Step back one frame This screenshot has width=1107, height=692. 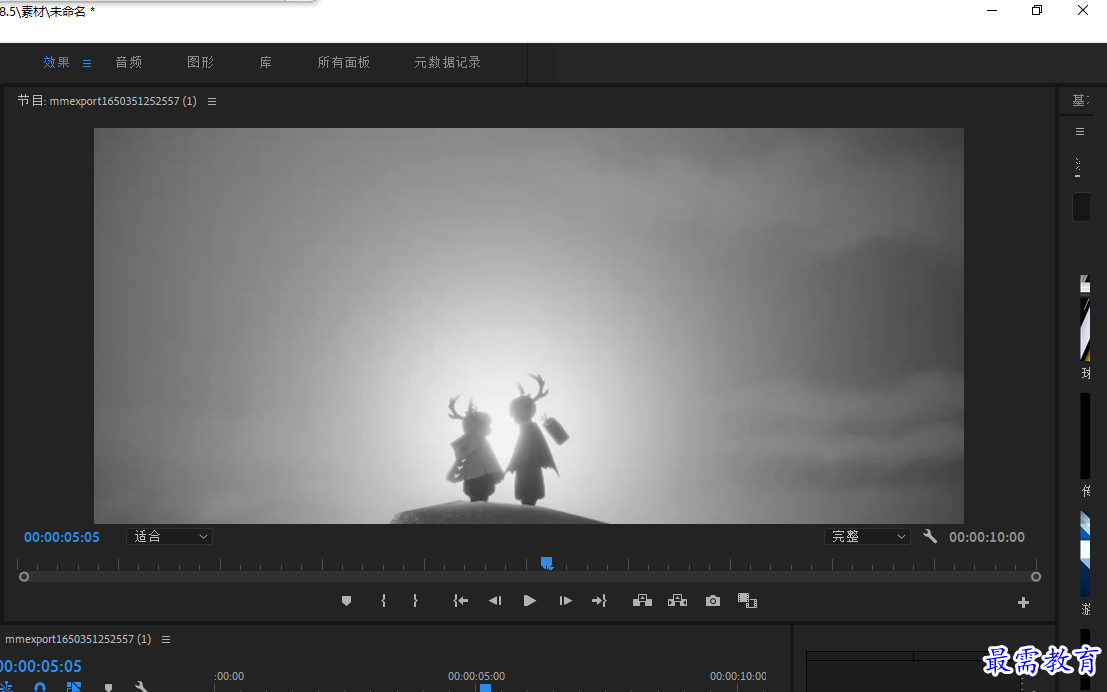tap(495, 601)
